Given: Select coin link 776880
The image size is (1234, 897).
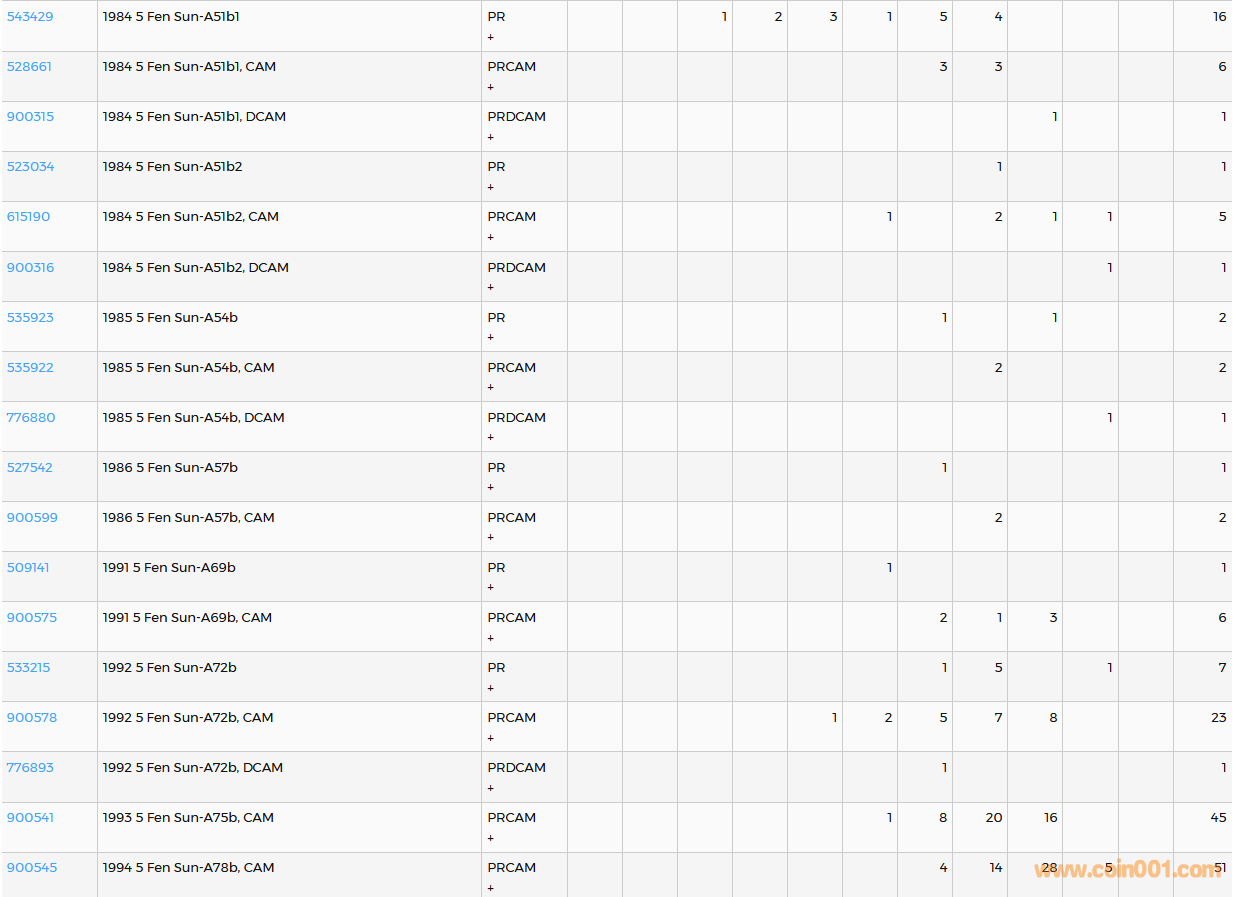Looking at the screenshot, I should 31,418.
